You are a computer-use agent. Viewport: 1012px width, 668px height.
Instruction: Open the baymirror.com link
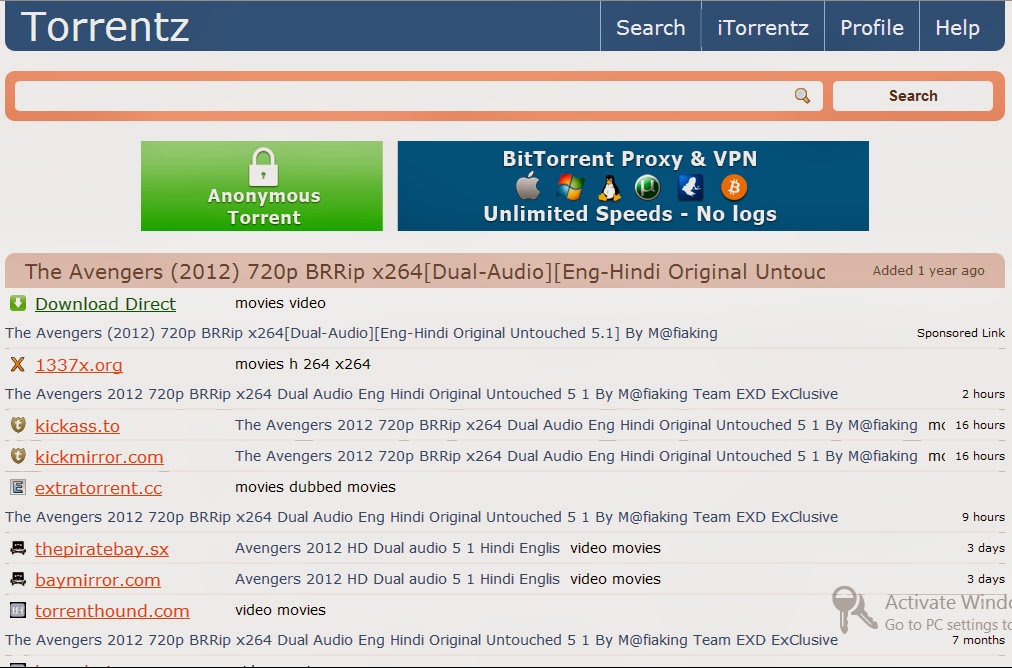(97, 580)
